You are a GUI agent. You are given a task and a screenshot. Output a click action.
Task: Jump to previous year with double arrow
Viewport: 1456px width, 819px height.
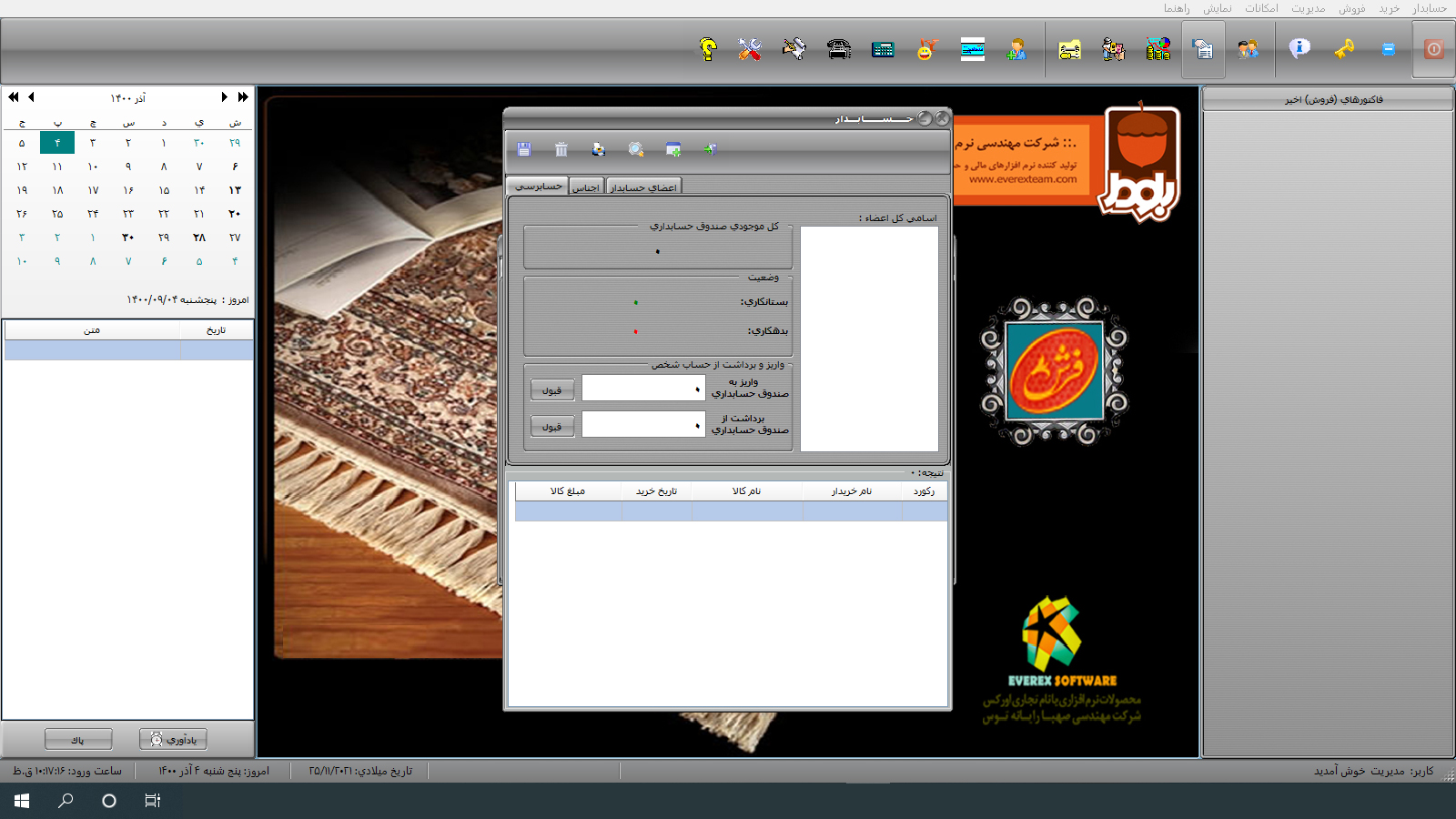click(14, 97)
